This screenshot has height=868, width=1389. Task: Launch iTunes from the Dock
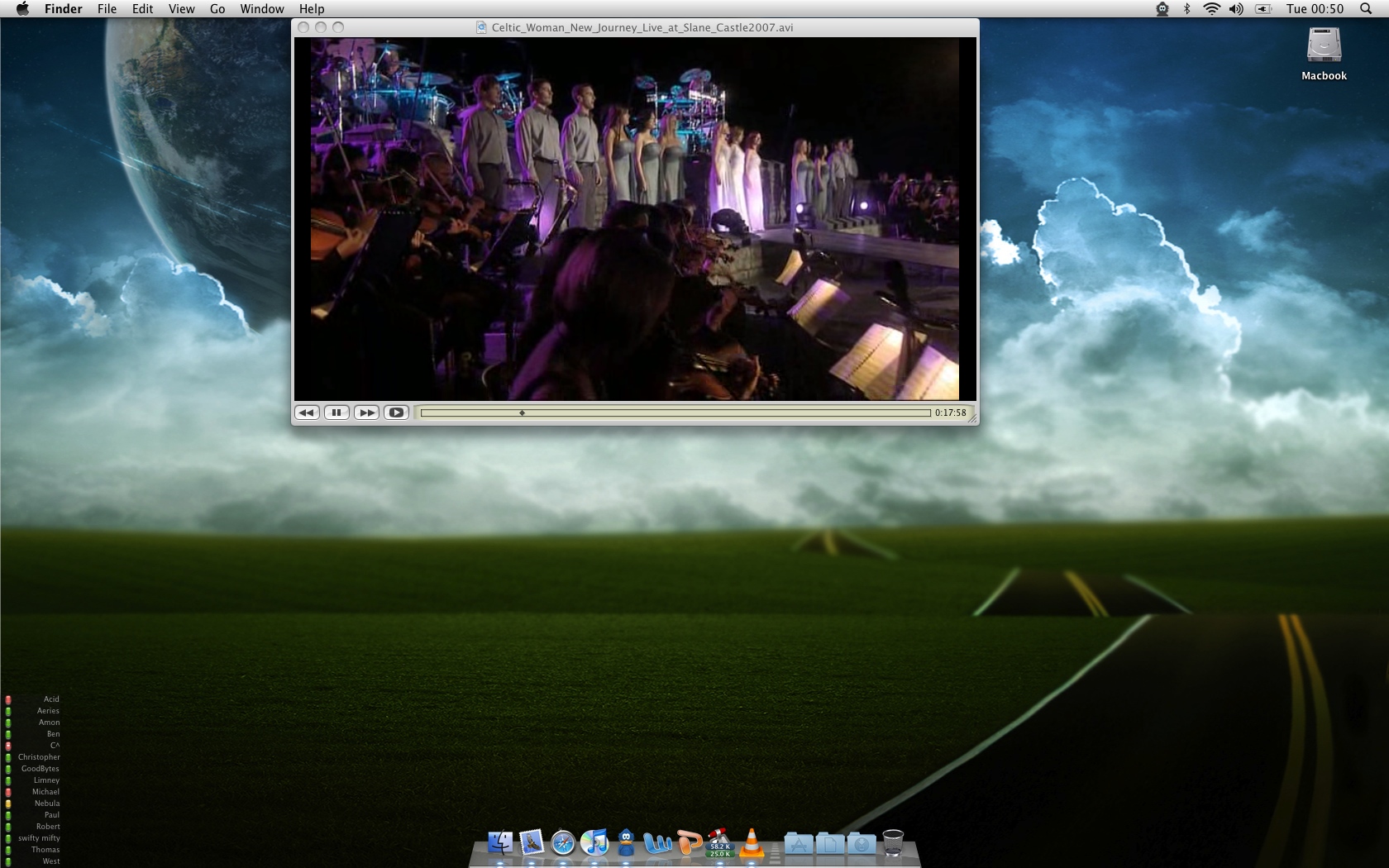594,842
